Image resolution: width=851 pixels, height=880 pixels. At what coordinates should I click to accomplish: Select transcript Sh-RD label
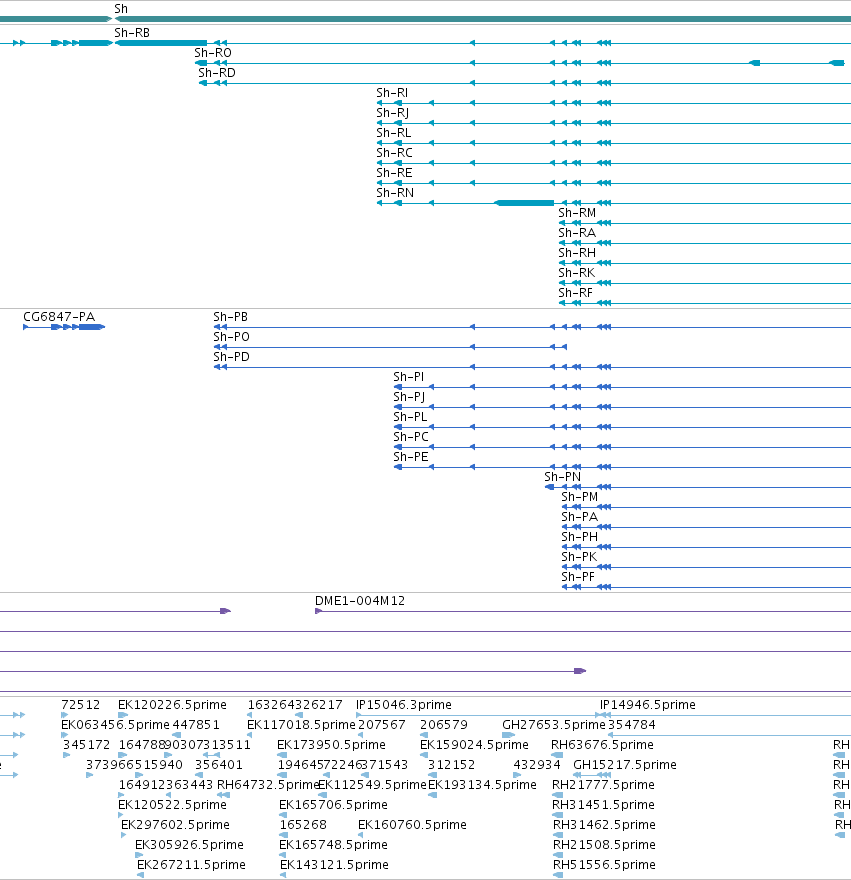[x=217, y=73]
